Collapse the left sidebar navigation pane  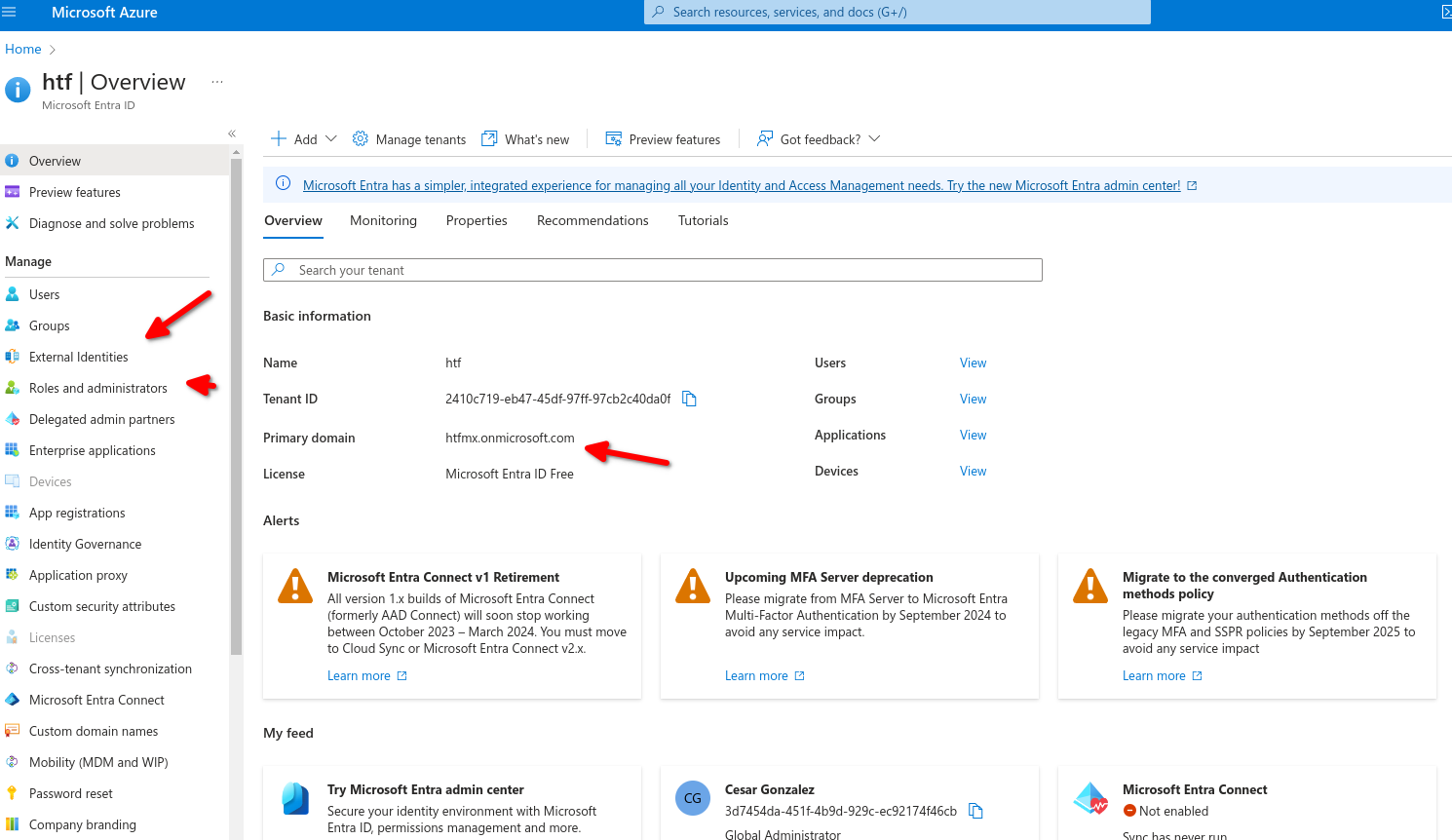tap(232, 134)
